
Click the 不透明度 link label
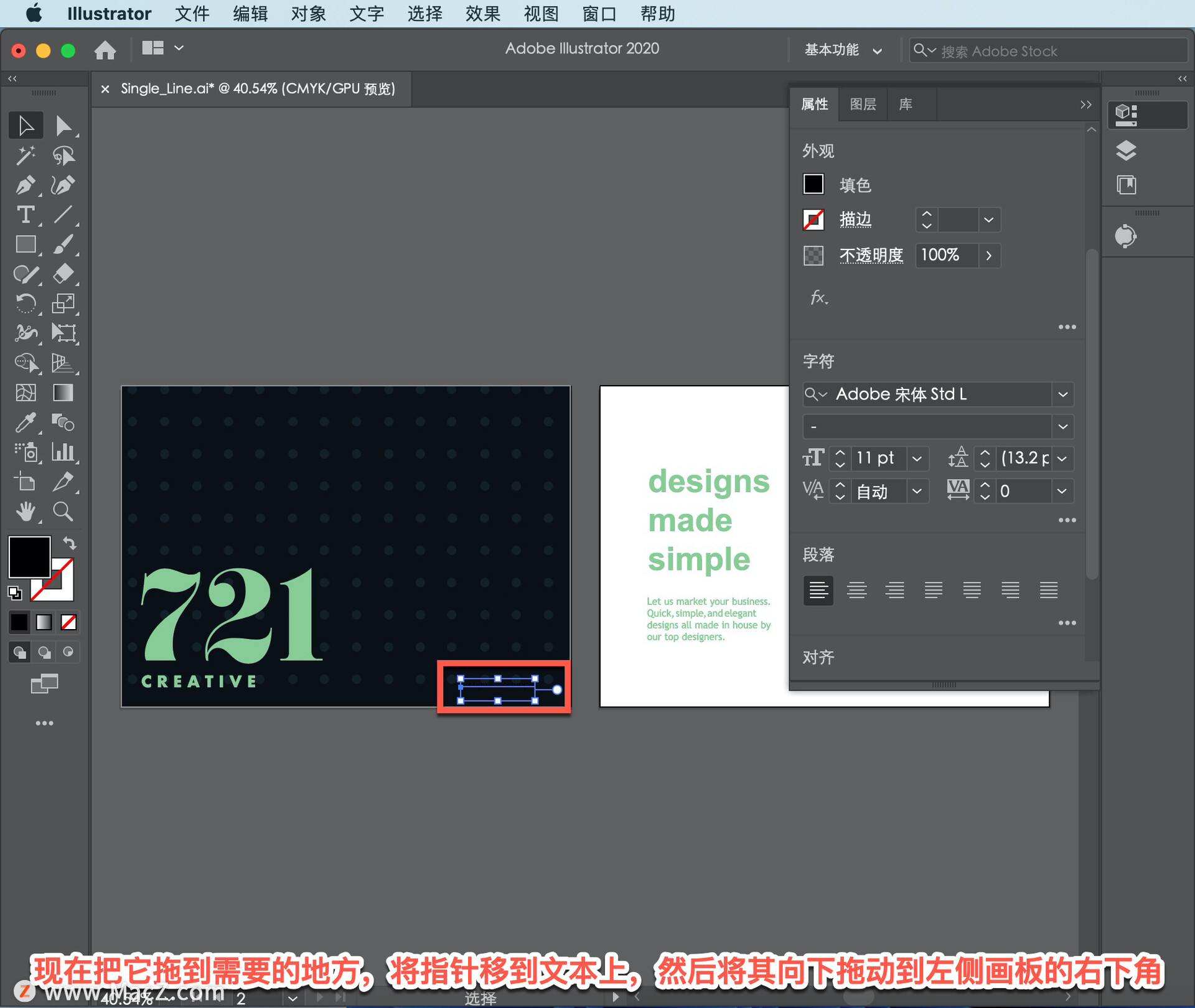point(871,255)
